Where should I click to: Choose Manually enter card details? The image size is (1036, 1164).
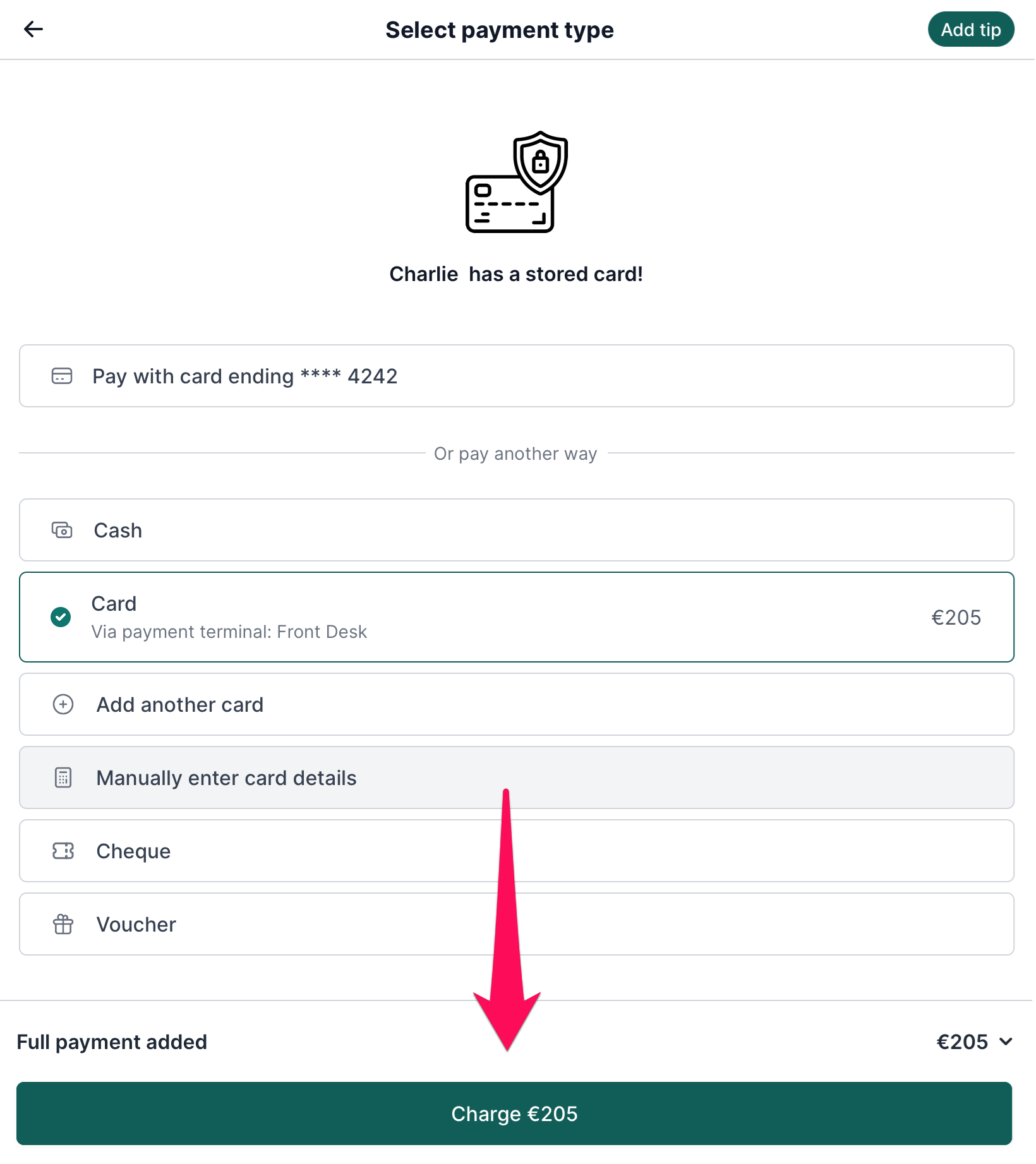point(517,777)
